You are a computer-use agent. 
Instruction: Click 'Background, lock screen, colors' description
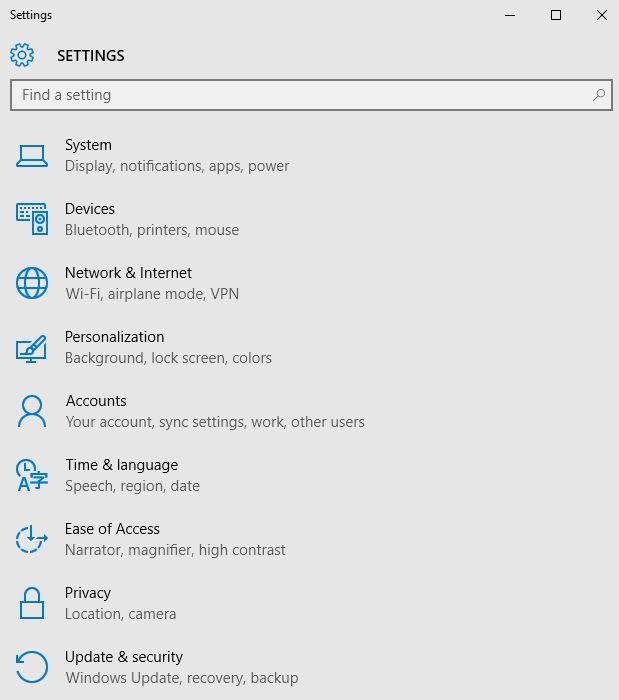coord(168,358)
